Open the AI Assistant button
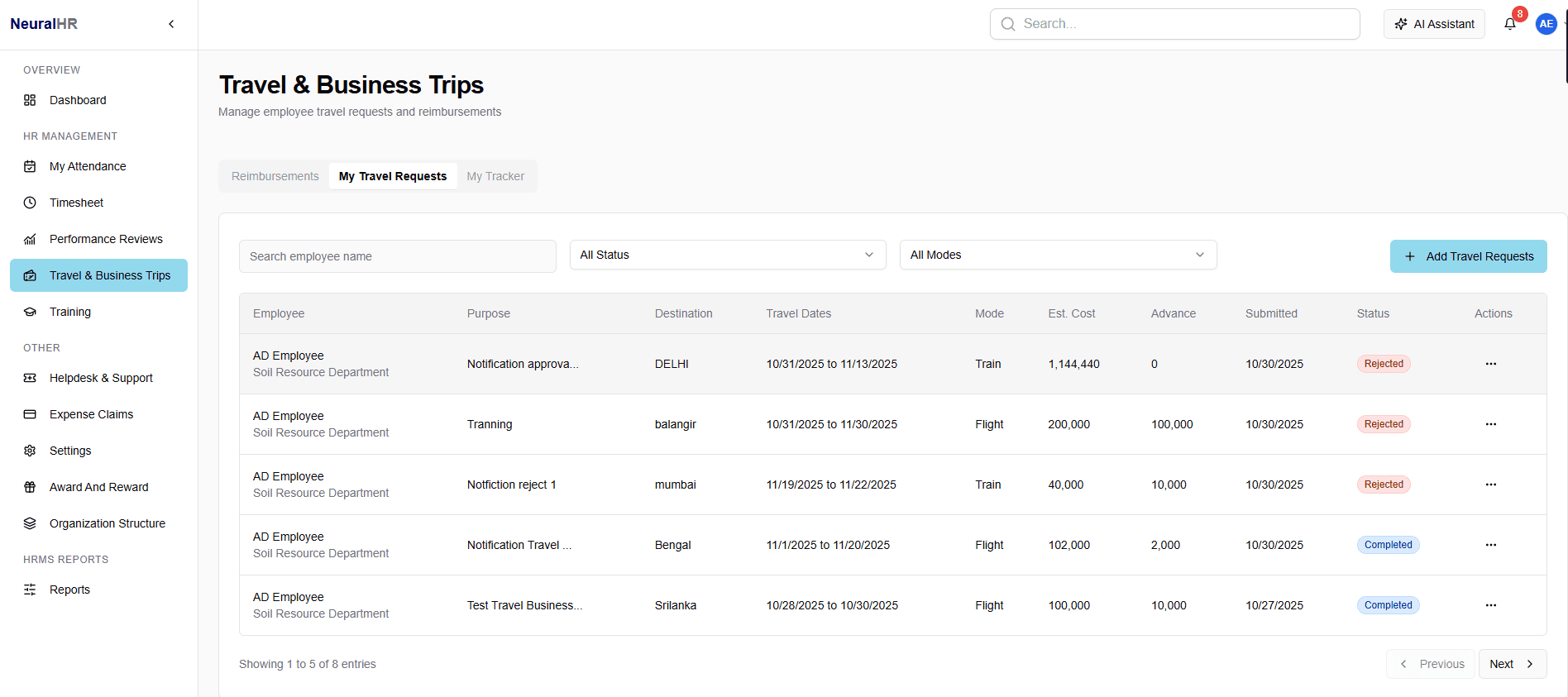 (1434, 24)
